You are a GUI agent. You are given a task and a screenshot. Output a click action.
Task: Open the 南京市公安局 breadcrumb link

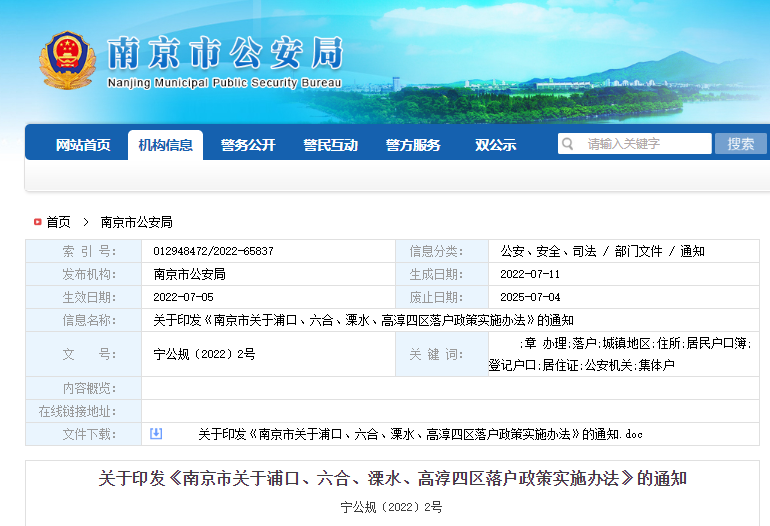point(137,222)
